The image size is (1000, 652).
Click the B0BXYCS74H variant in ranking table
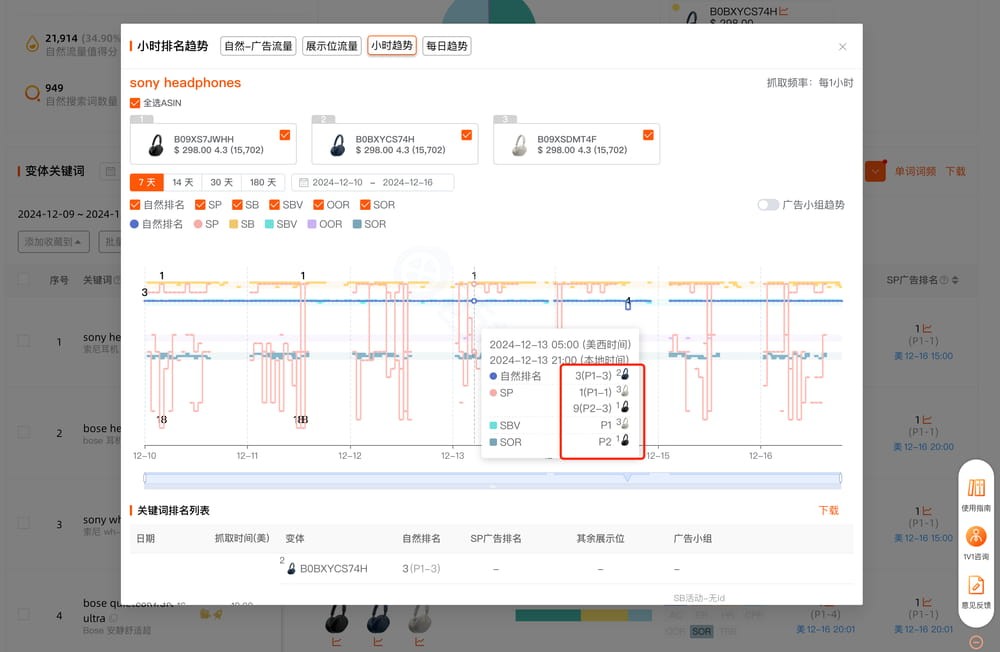(334, 568)
